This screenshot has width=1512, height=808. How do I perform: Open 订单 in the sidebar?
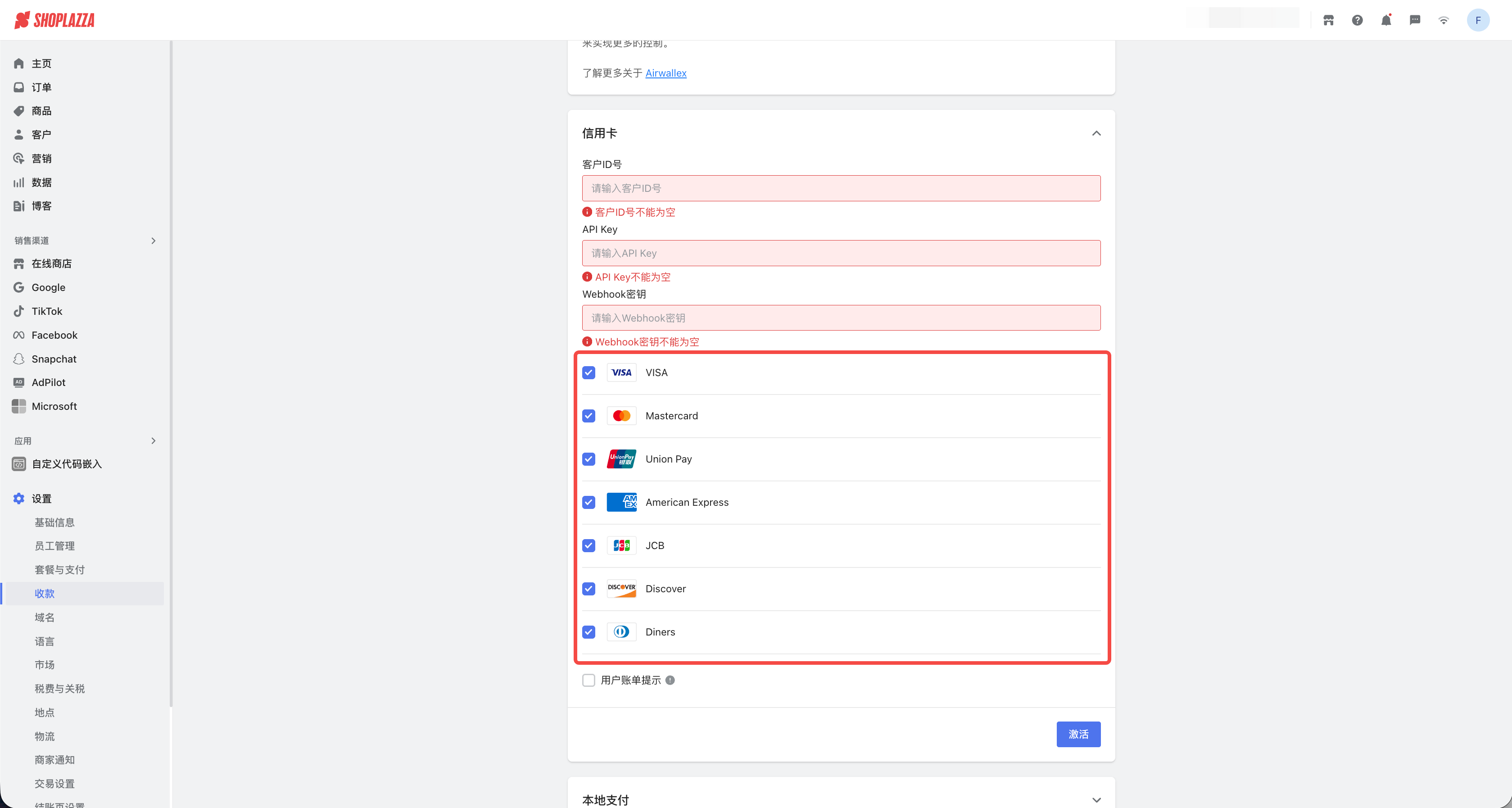coord(41,87)
